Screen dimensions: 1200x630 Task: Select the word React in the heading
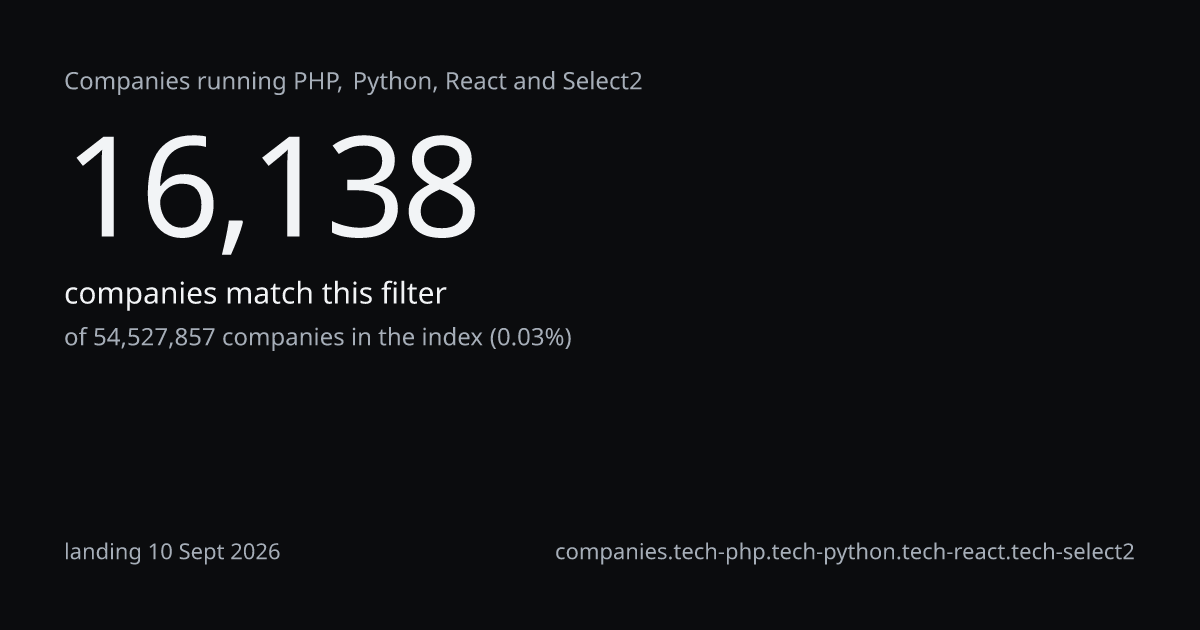476,82
